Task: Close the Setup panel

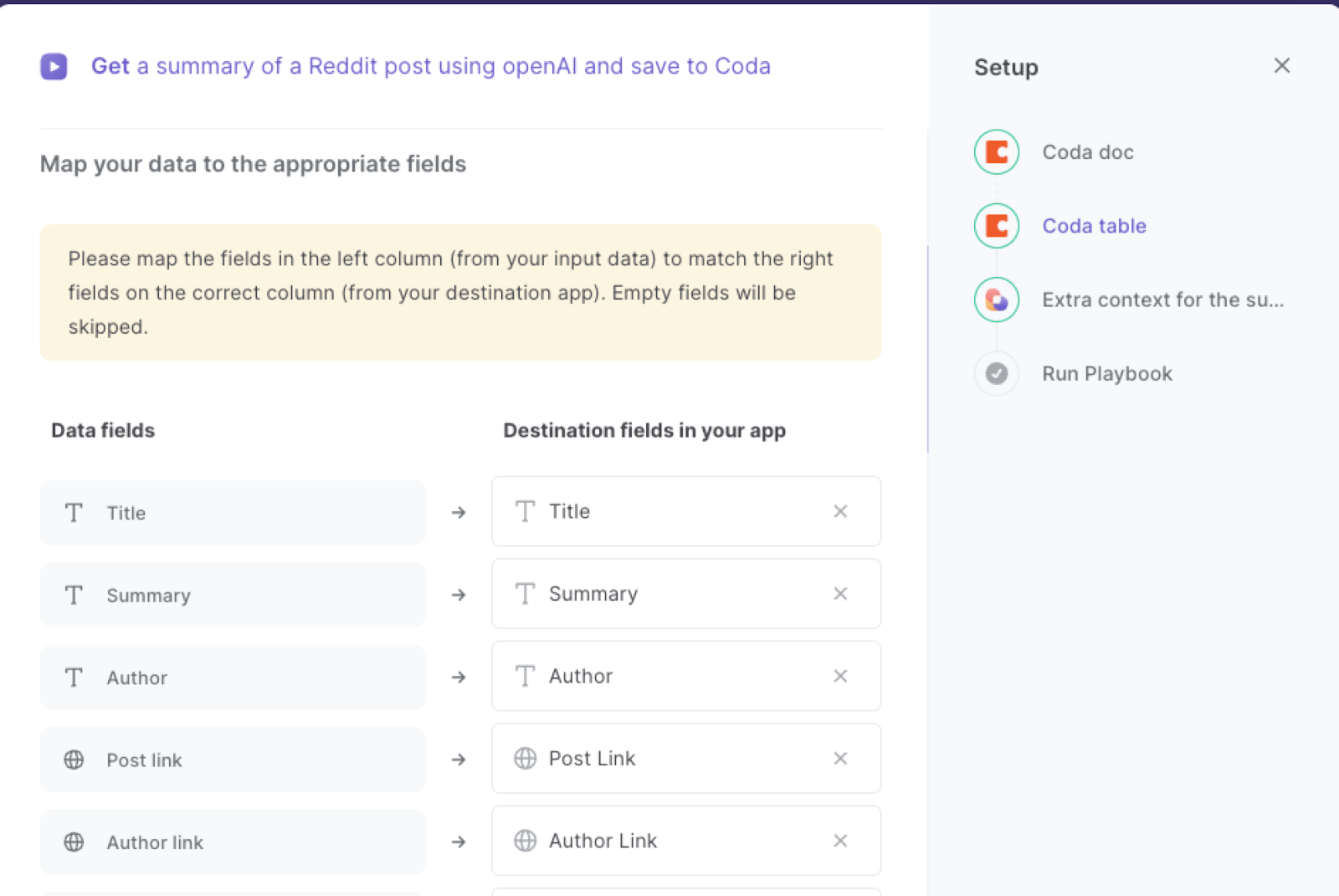Action: pos(1281,65)
